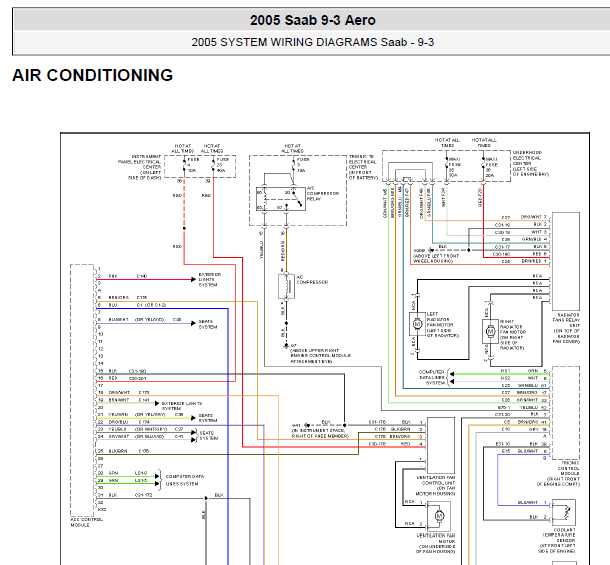The image size is (610, 565).
Task: Click the right radiator fan motor symbol
Action: coord(490,331)
